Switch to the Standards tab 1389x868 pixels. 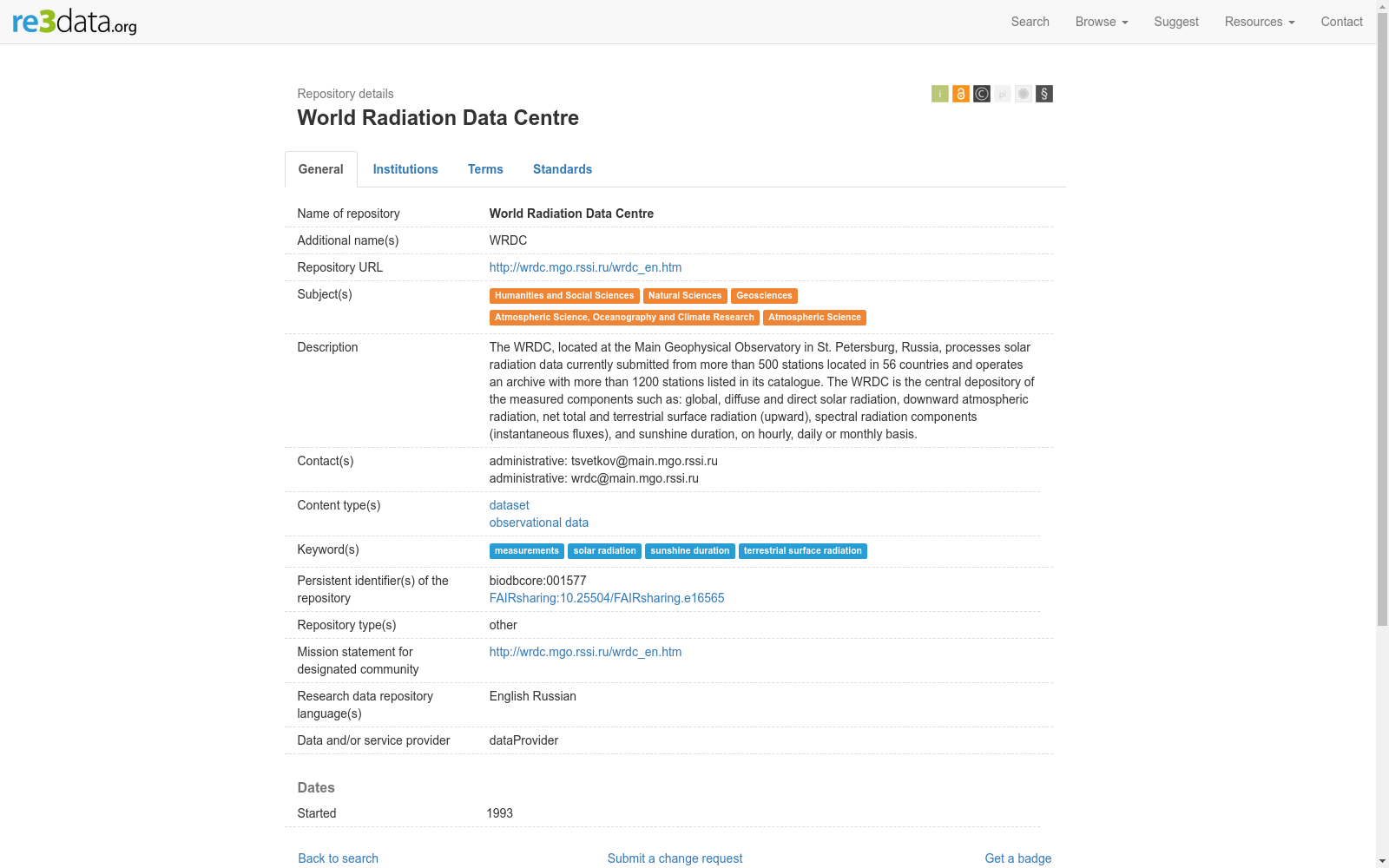tap(563, 169)
